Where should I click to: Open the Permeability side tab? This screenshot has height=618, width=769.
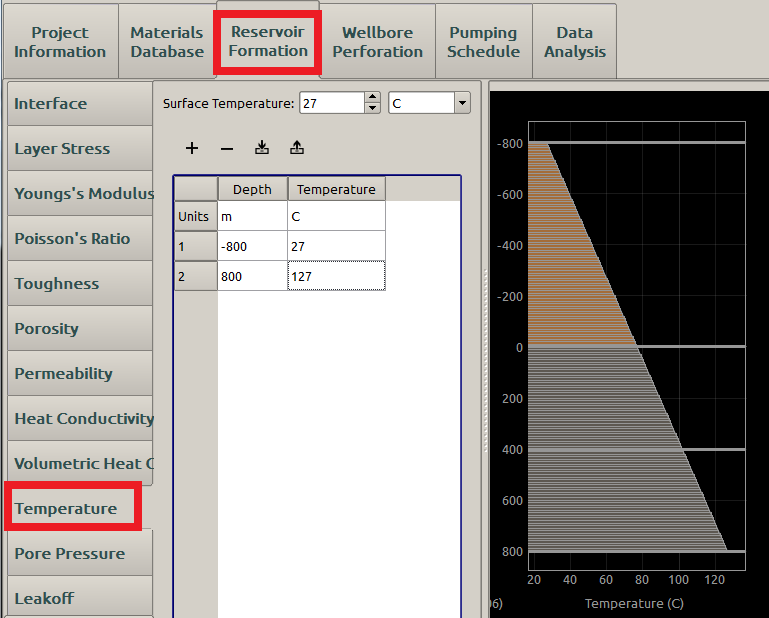(80, 374)
